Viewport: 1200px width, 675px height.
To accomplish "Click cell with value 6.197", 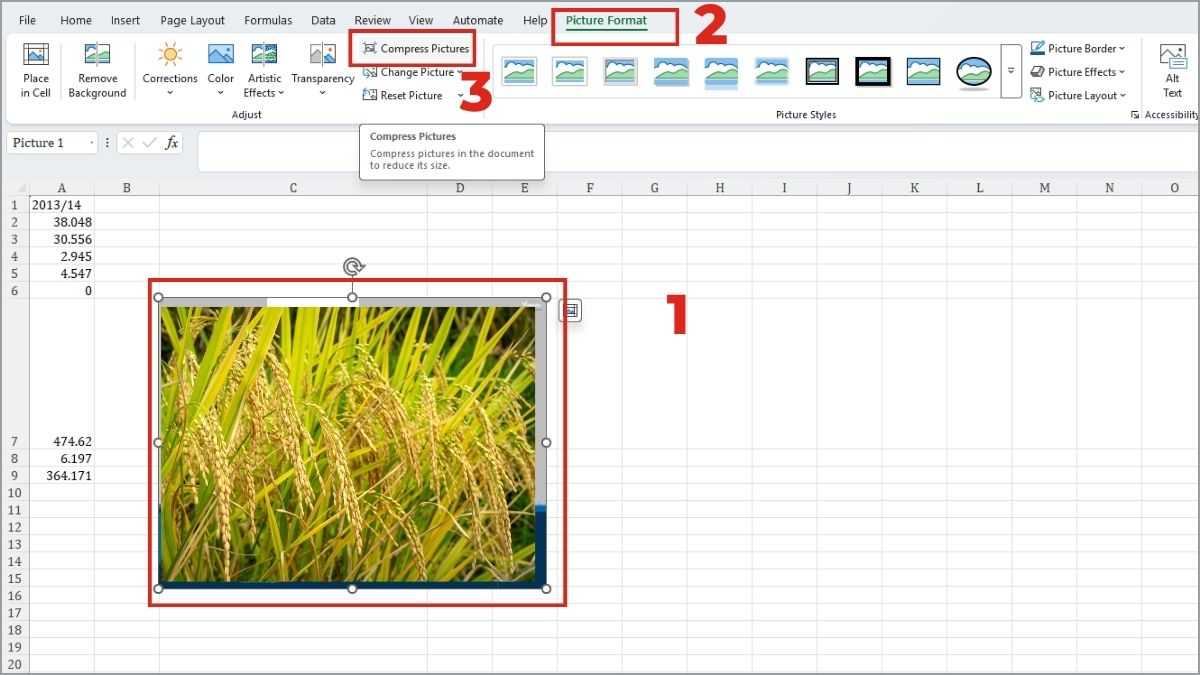I will tap(62, 458).
